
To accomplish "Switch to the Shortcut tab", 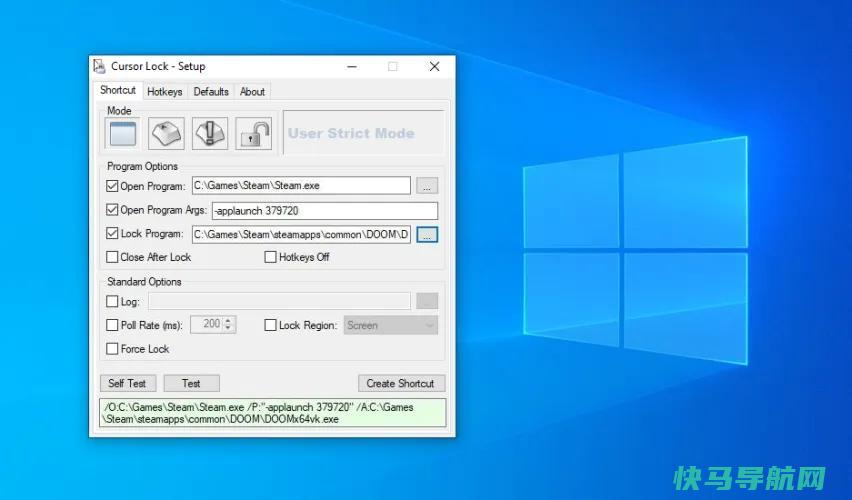I will point(118,90).
